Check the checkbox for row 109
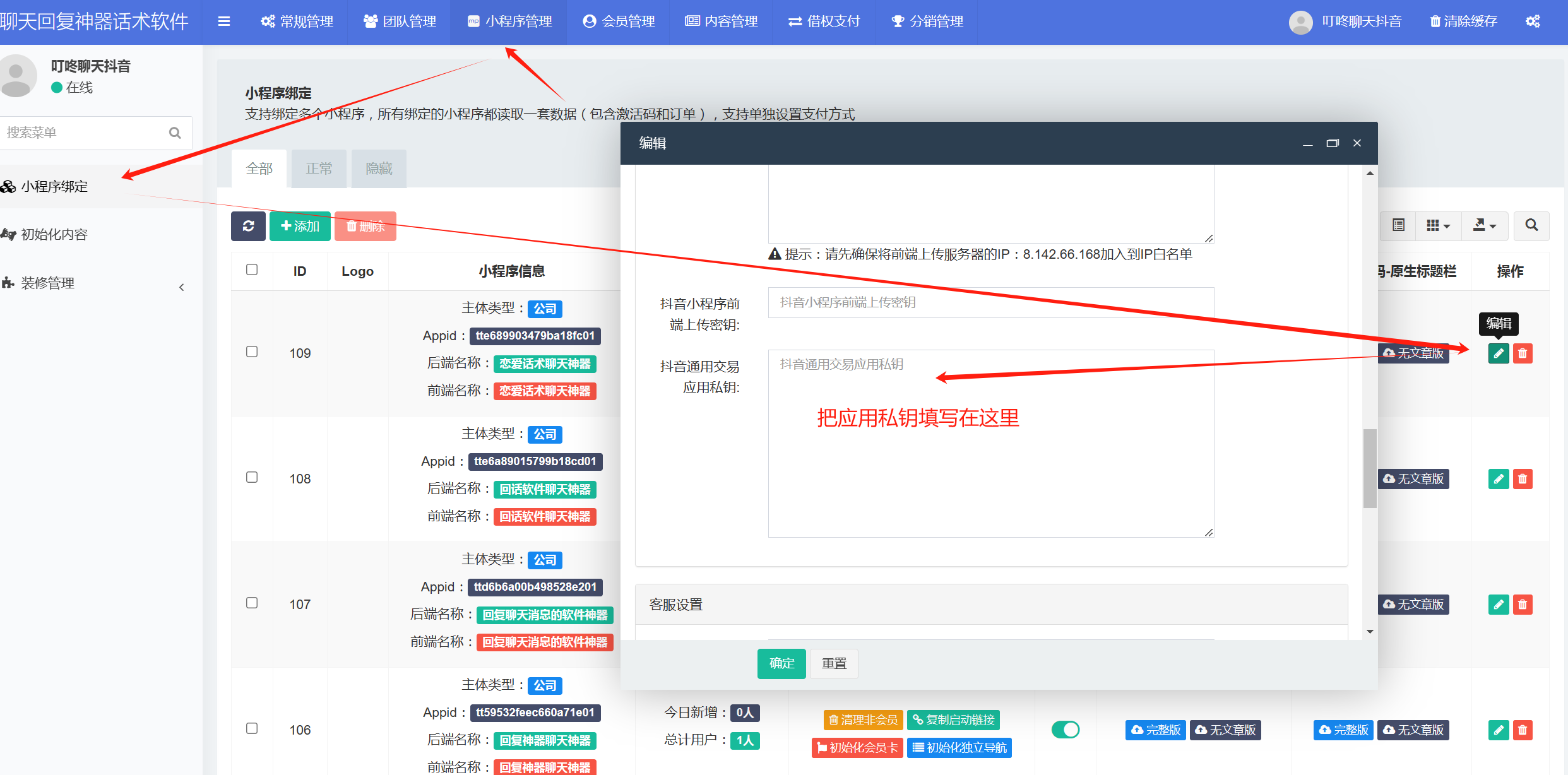 (252, 352)
